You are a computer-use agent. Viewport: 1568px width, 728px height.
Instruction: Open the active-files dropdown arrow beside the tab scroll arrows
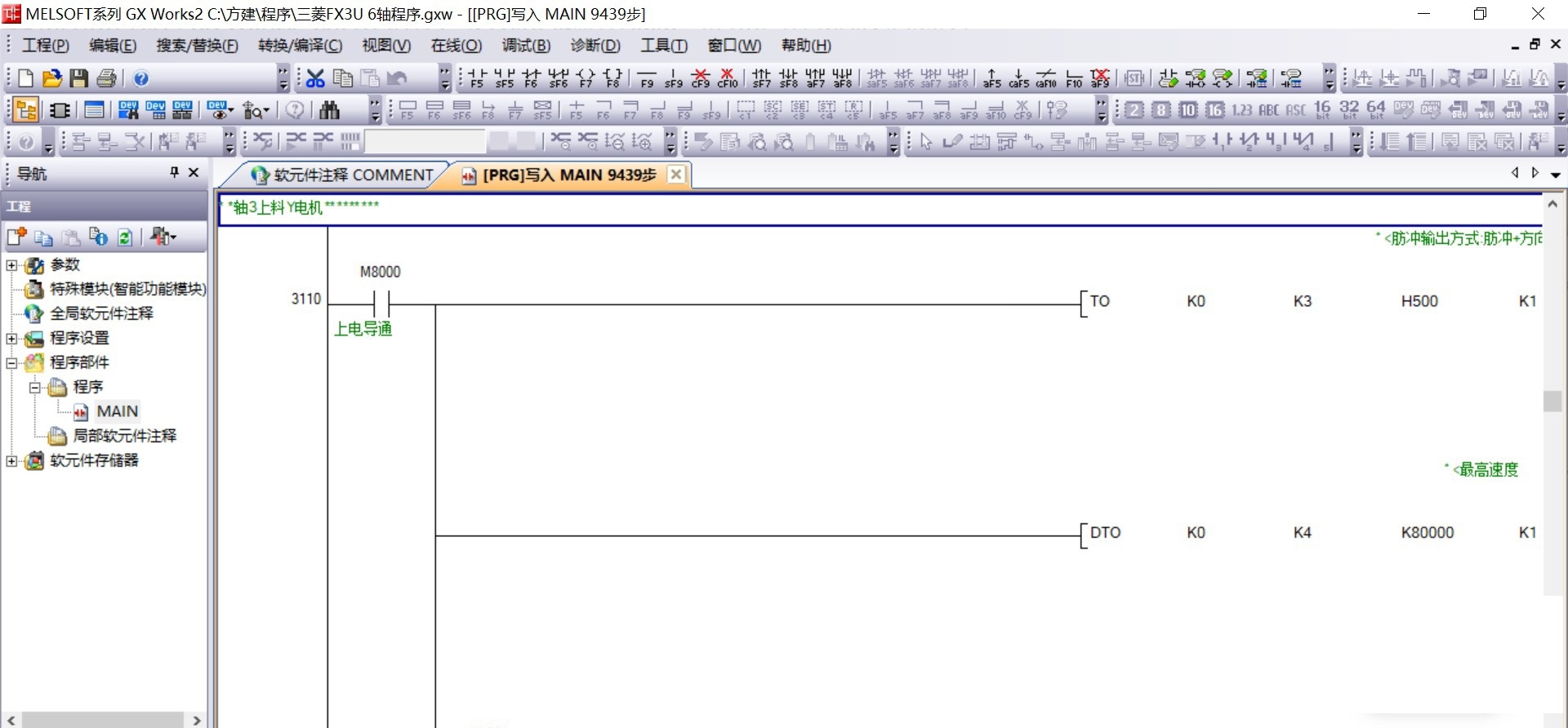click(x=1556, y=174)
